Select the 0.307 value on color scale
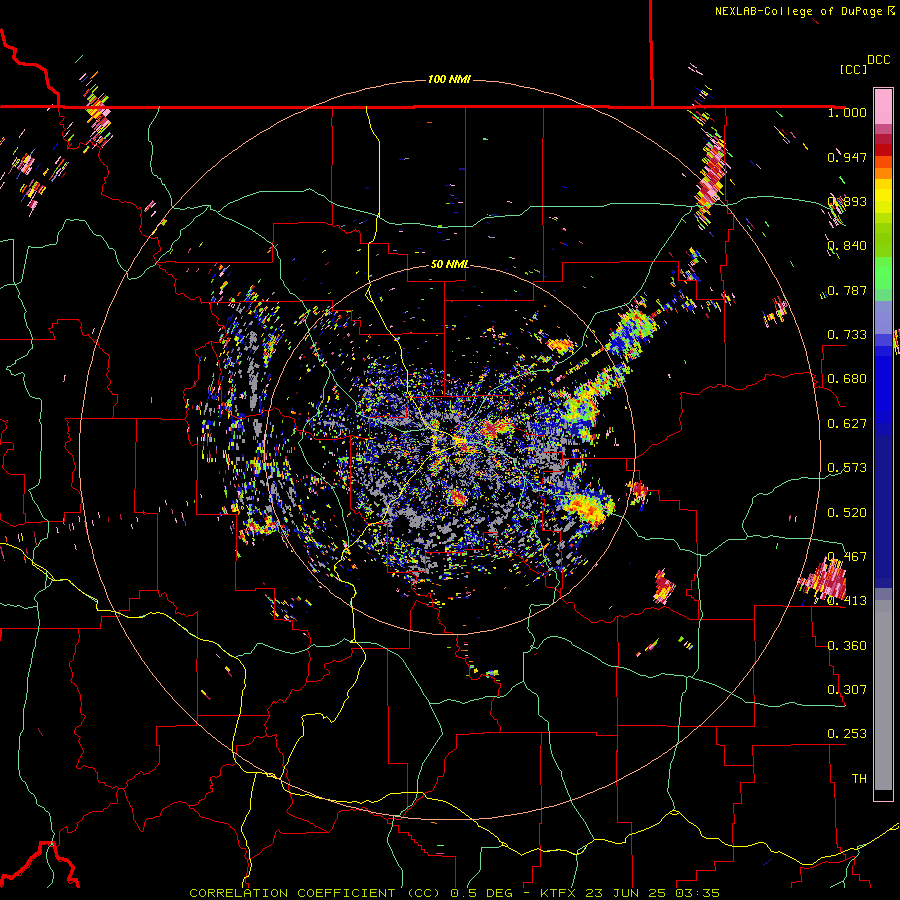Screen dimensions: 900x900 [x=847, y=690]
